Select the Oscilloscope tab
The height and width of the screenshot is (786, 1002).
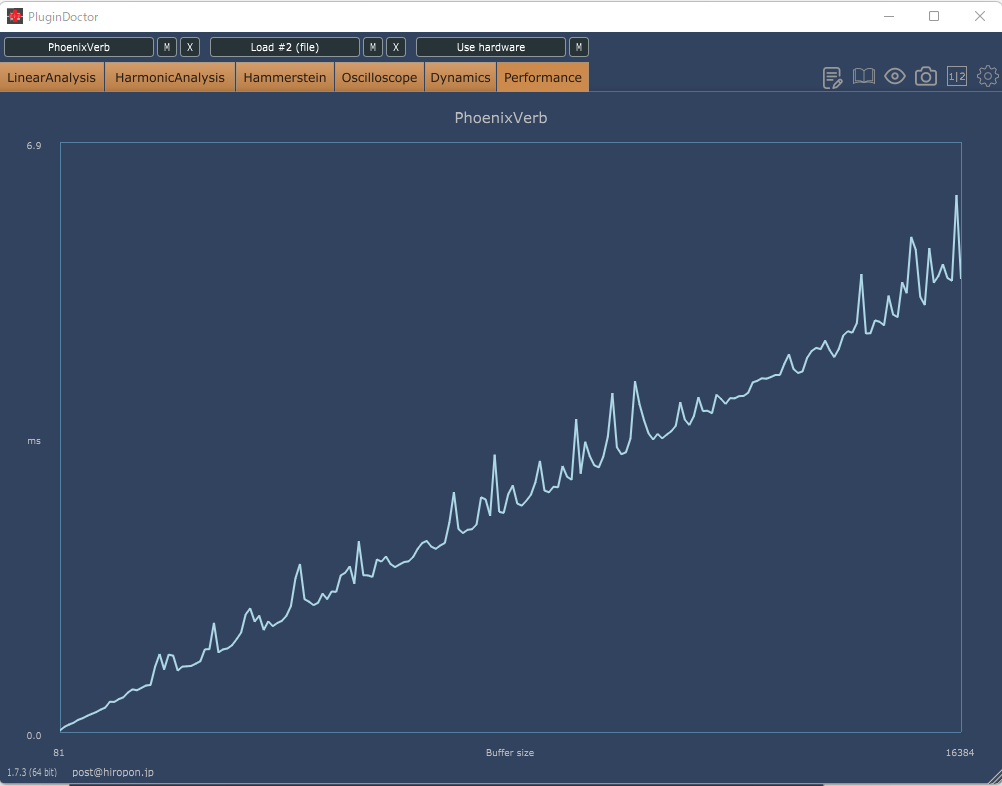click(379, 77)
